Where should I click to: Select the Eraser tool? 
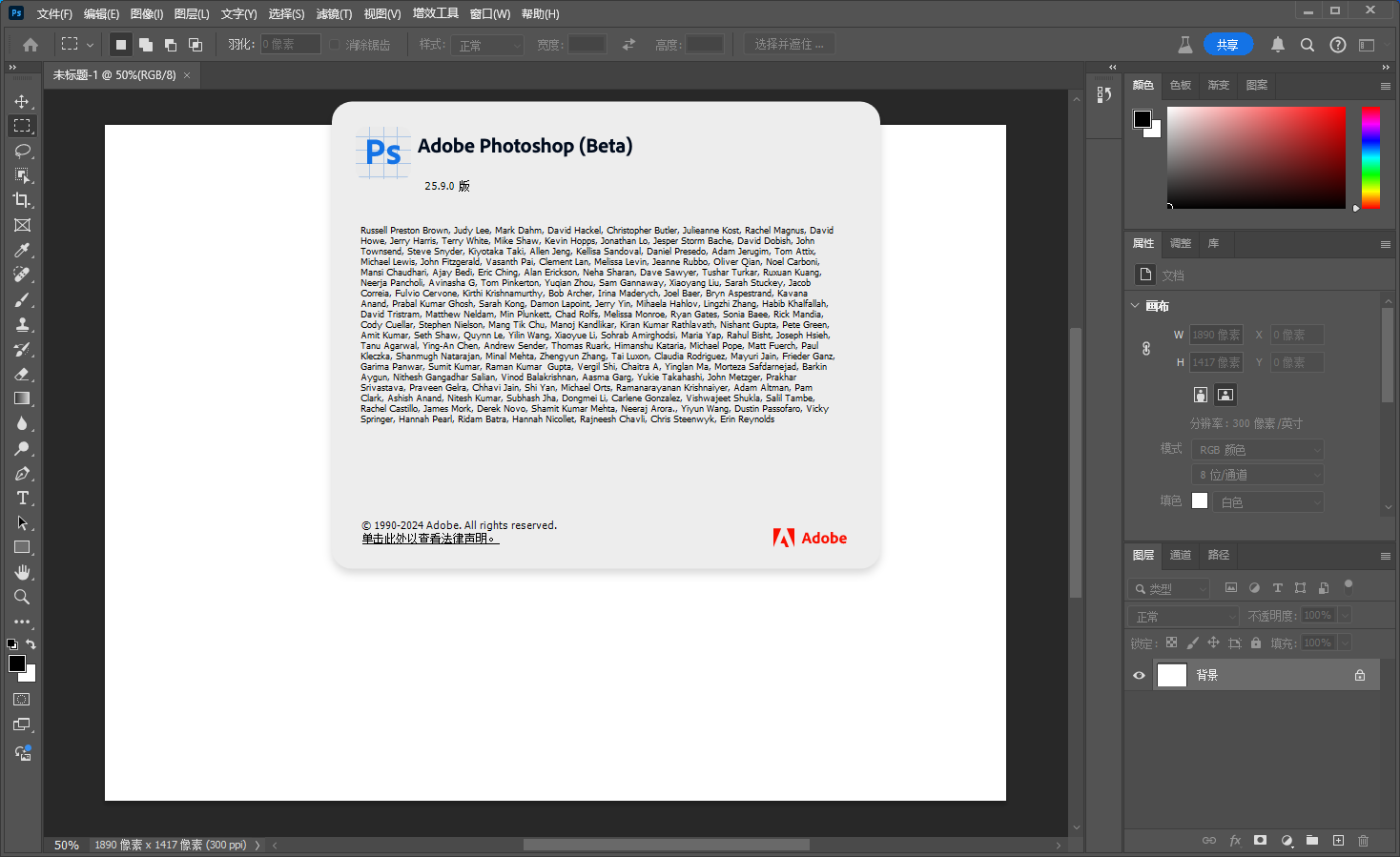pyautogui.click(x=22, y=374)
